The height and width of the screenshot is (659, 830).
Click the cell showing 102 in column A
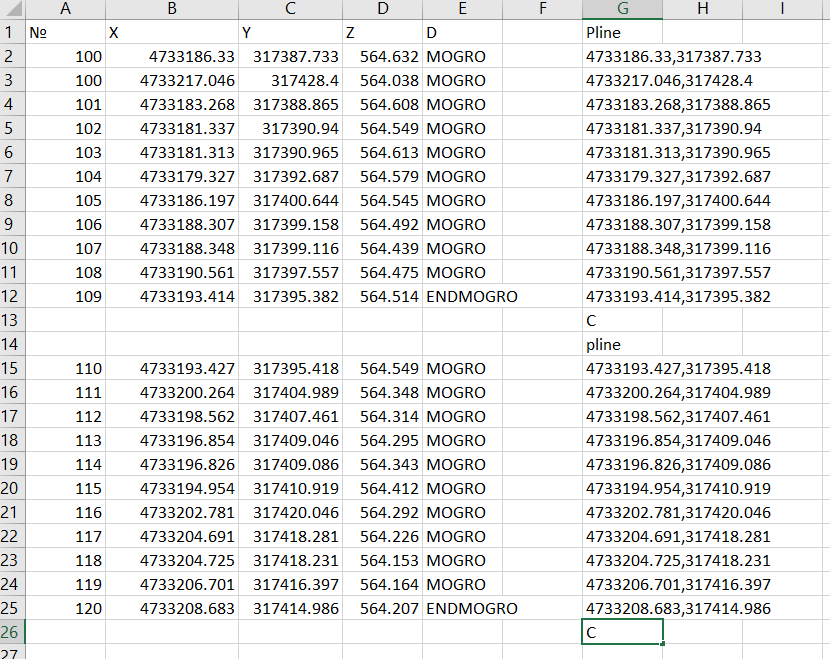[x=65, y=129]
